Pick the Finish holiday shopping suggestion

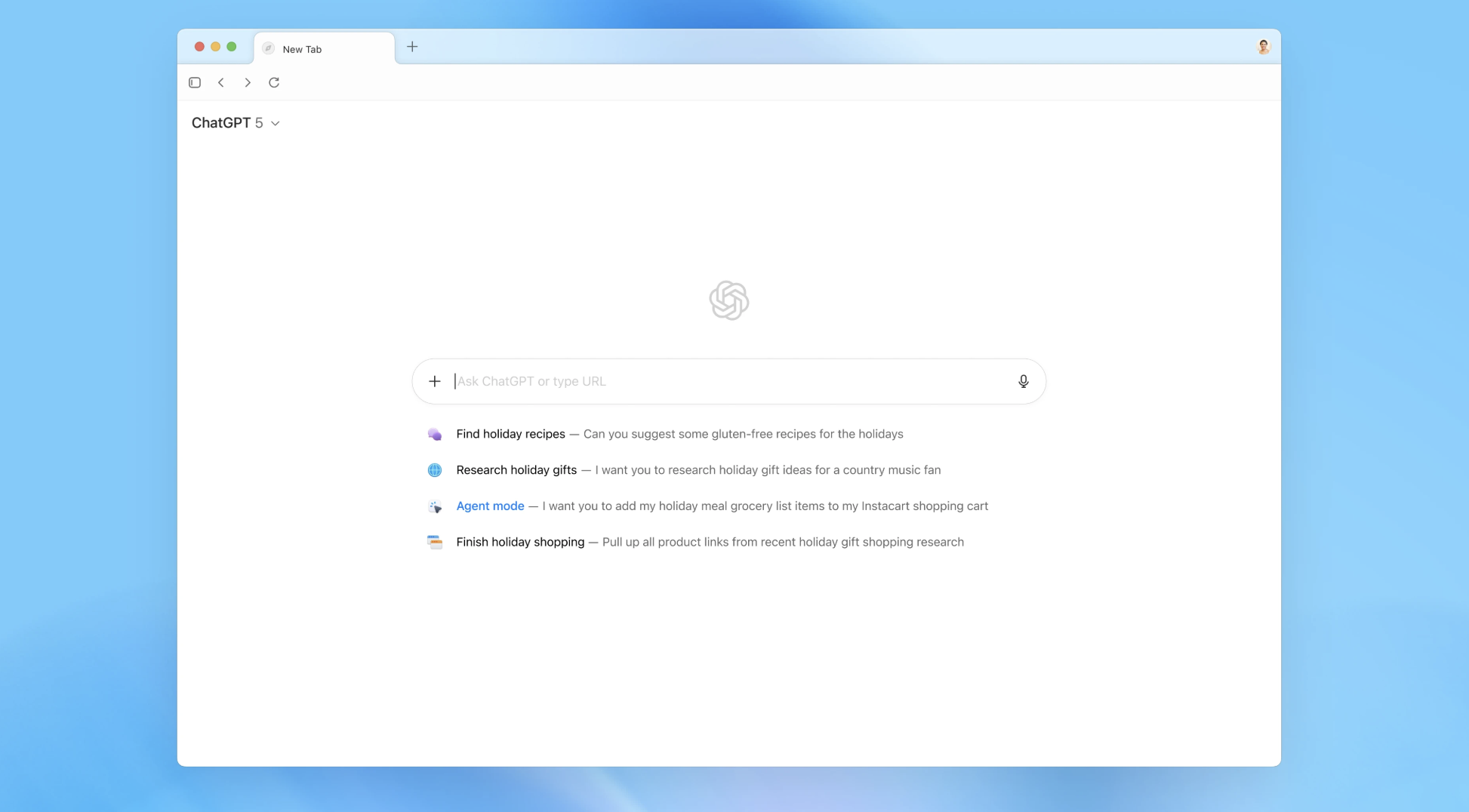520,542
